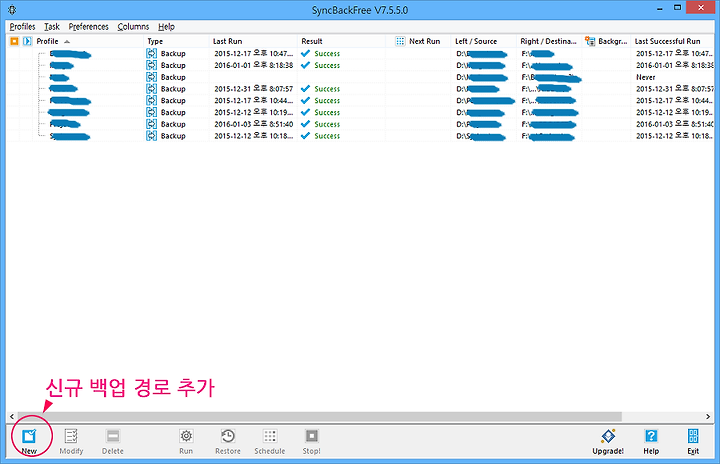Click Success text in 10:19 row
720x464 pixels.
pyautogui.click(x=327, y=113)
